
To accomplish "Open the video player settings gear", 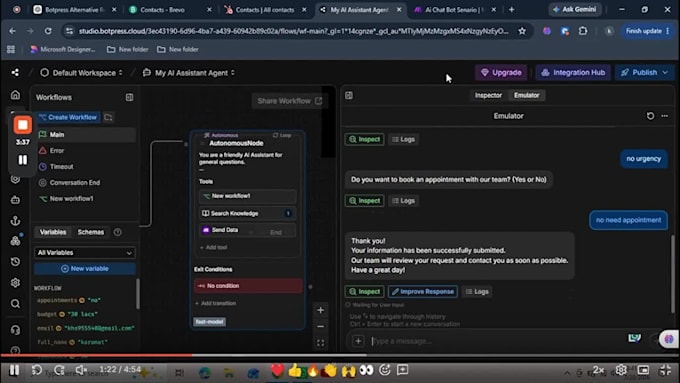I will tap(621, 370).
